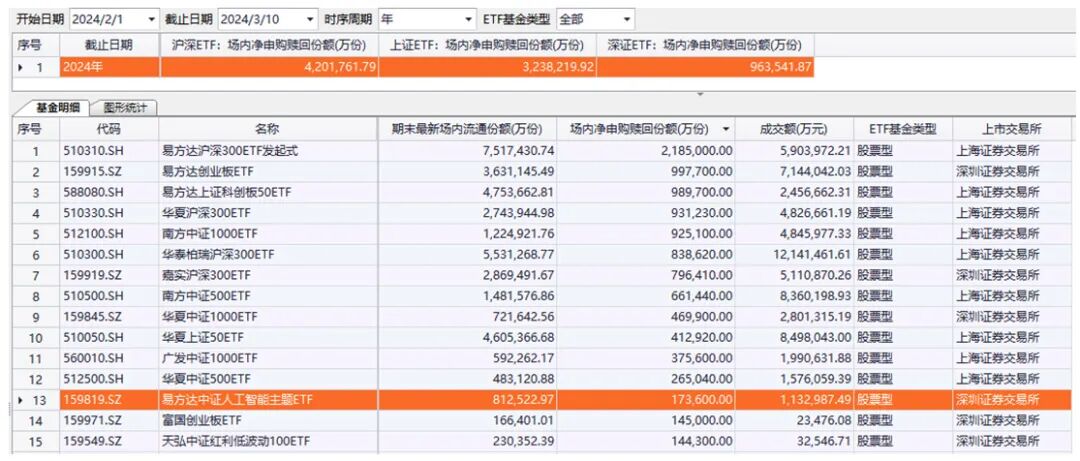The width and height of the screenshot is (1080, 461).
Task: Collapse the panel splitter arrow above tabs
Action: (x=700, y=93)
